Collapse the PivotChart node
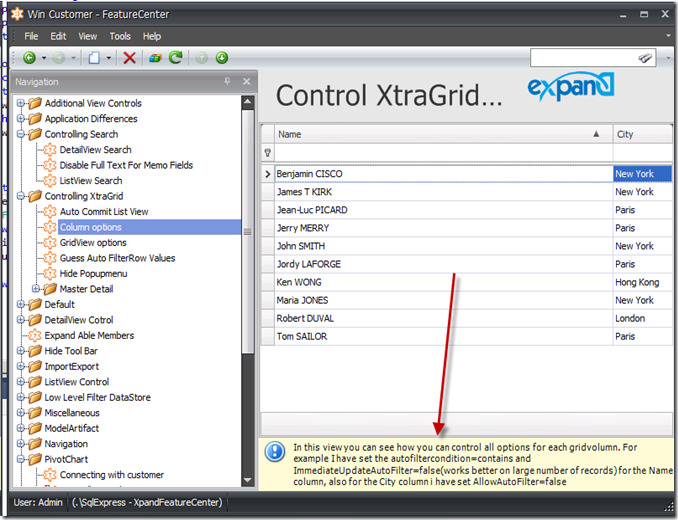The width and height of the screenshot is (678, 520). coord(20,459)
